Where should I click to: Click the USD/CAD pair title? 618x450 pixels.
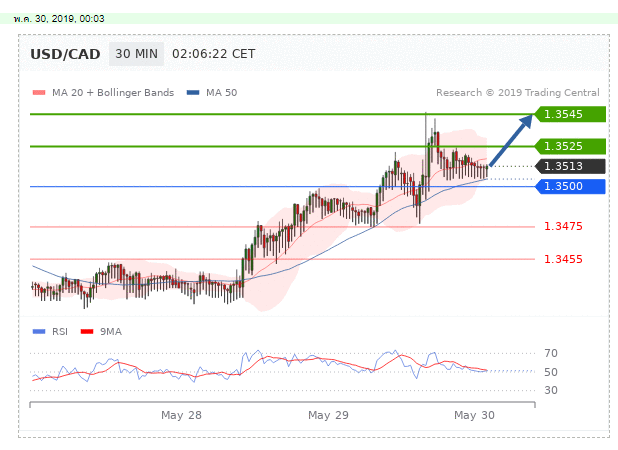pos(65,54)
